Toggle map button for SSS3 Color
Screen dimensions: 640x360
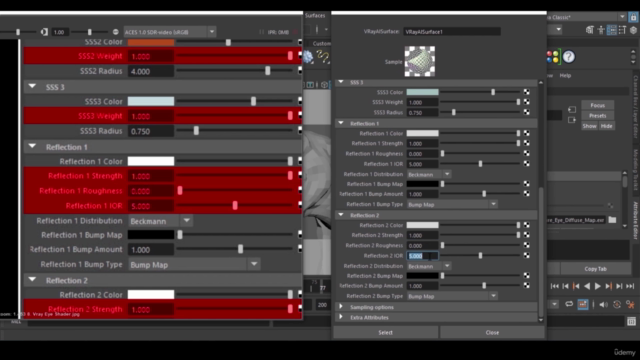(x=527, y=92)
